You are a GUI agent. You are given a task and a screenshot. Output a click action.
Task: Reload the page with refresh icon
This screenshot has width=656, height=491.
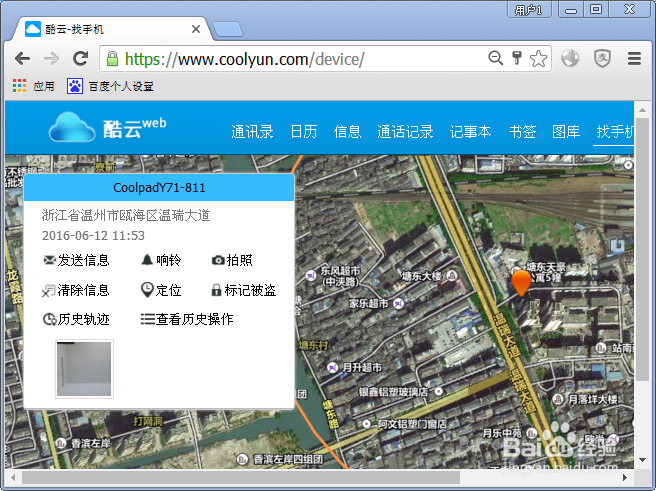coord(80,59)
